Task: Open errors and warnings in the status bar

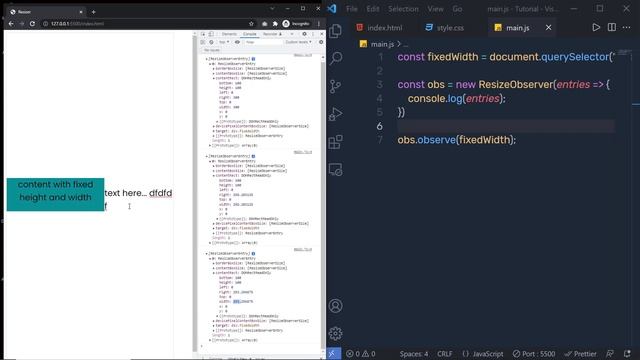Action: click(x=360, y=354)
